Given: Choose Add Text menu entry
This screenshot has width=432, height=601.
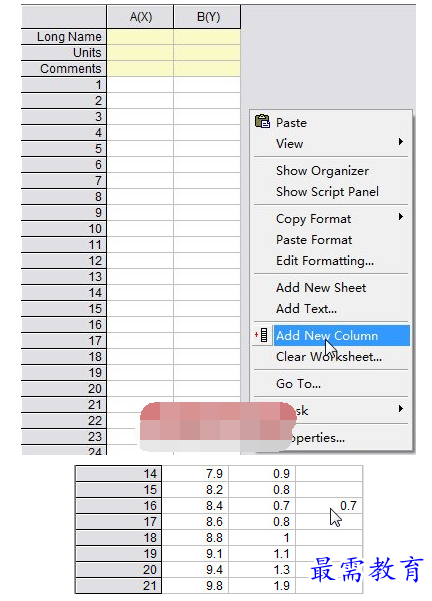Looking at the screenshot, I should coord(306,309).
